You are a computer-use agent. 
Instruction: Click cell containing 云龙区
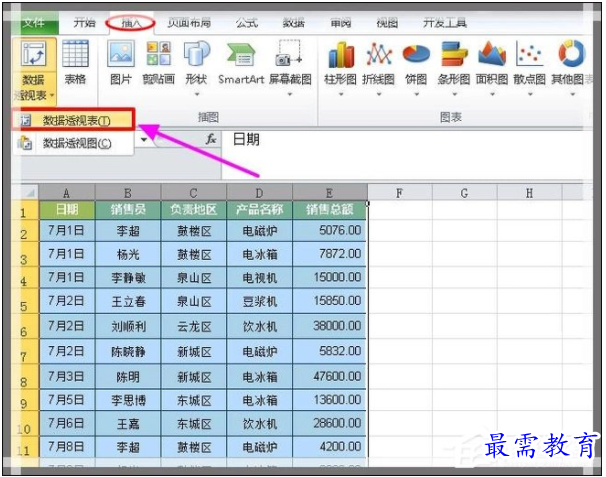coord(194,326)
